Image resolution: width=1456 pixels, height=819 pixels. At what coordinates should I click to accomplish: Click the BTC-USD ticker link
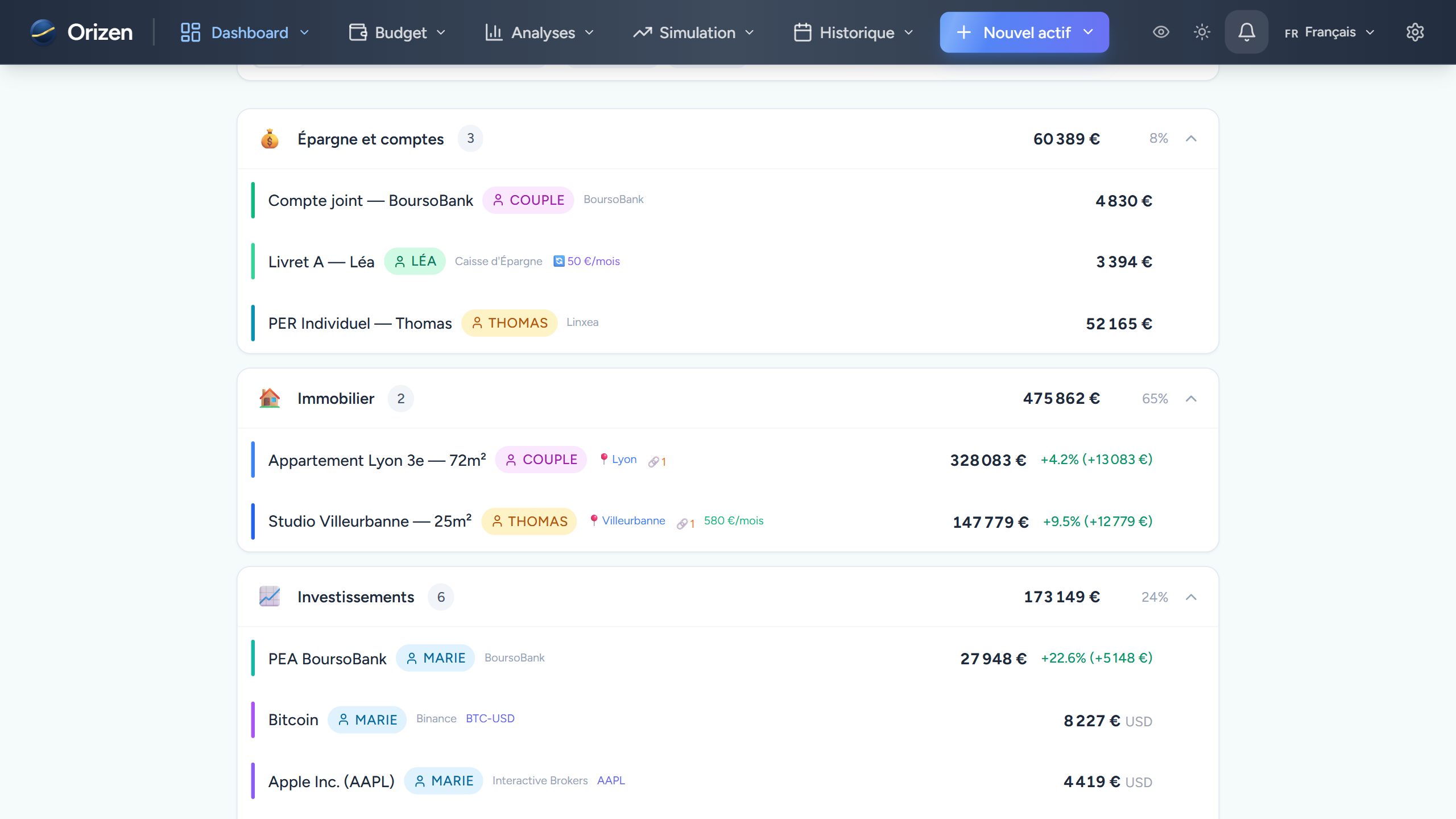pos(490,719)
